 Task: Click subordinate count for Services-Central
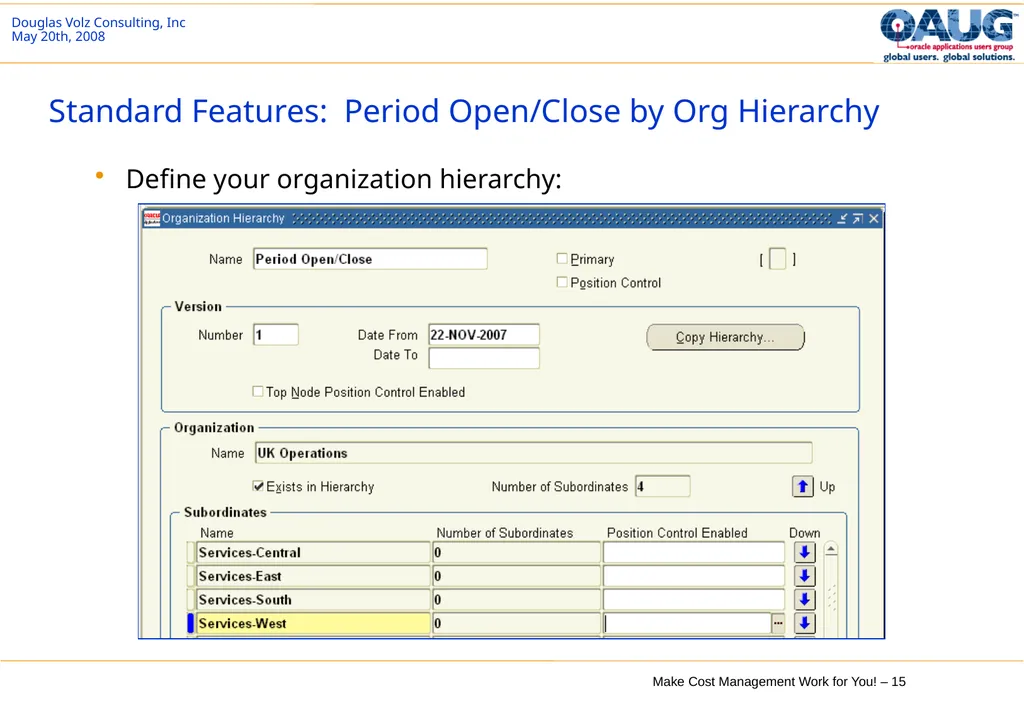[x=516, y=553]
